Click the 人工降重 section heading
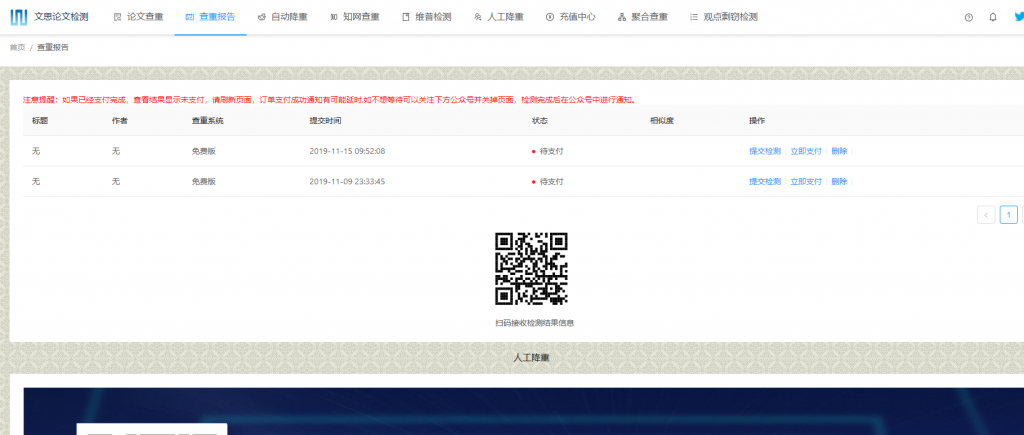Viewport: 1024px width, 435px height. pos(532,358)
